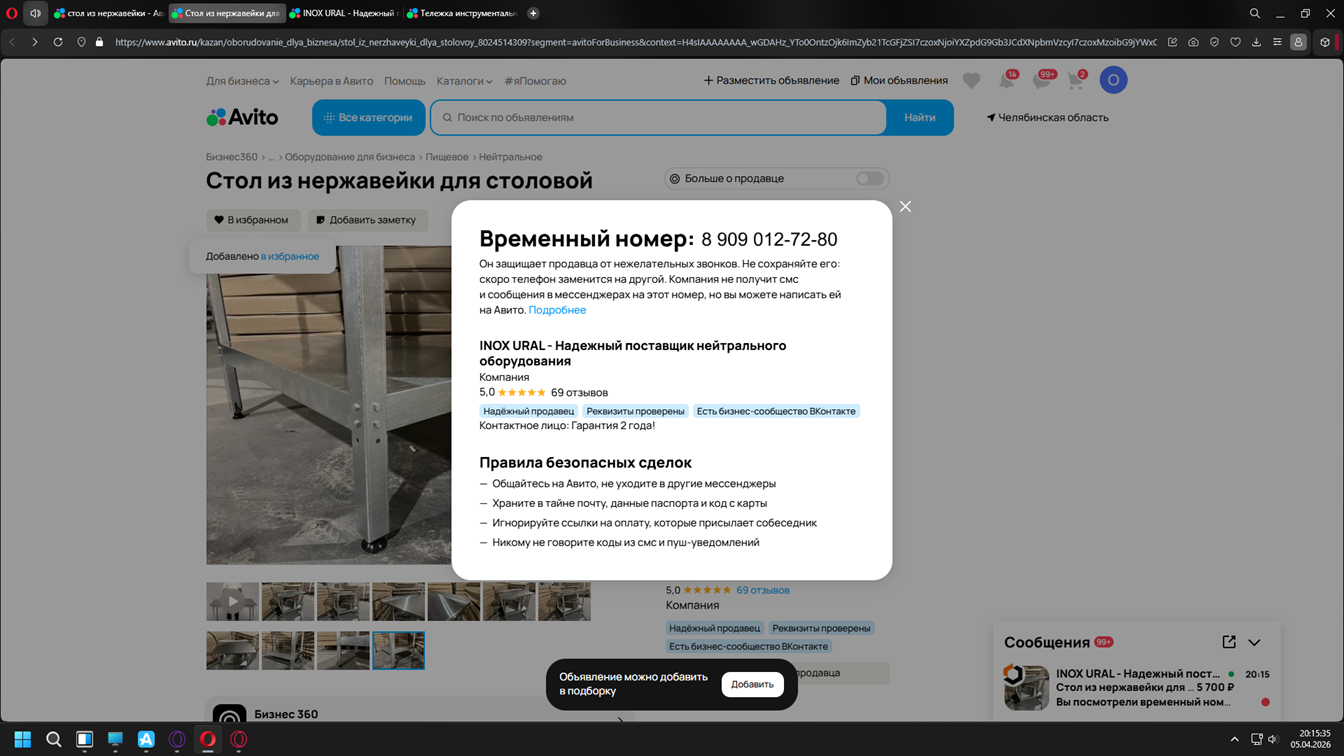
Task: Open the browser downloads icon
Action: tap(1256, 42)
